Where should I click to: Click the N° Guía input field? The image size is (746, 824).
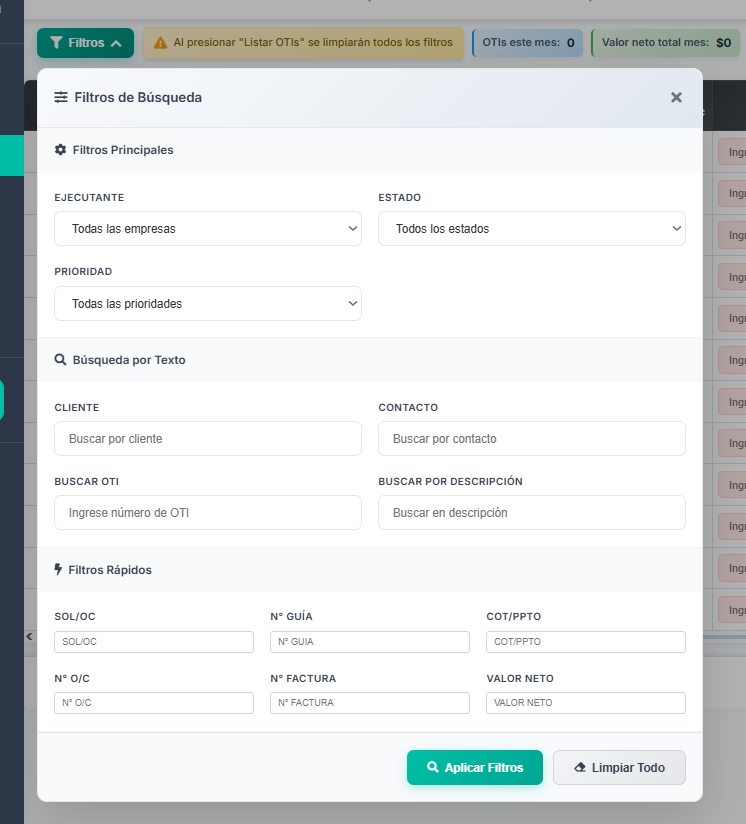click(x=369, y=642)
